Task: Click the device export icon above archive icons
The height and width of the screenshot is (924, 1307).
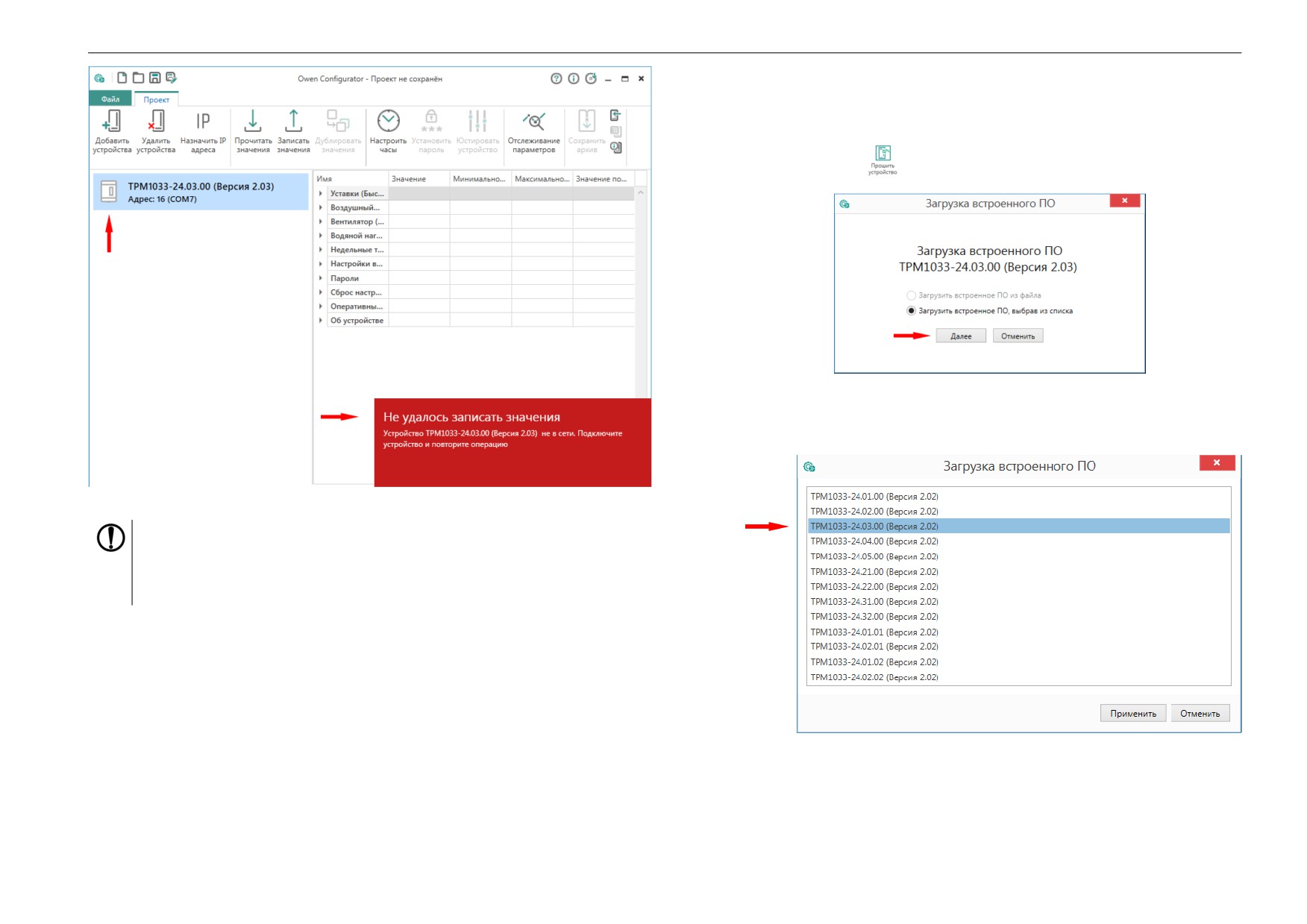Action: click(x=615, y=116)
